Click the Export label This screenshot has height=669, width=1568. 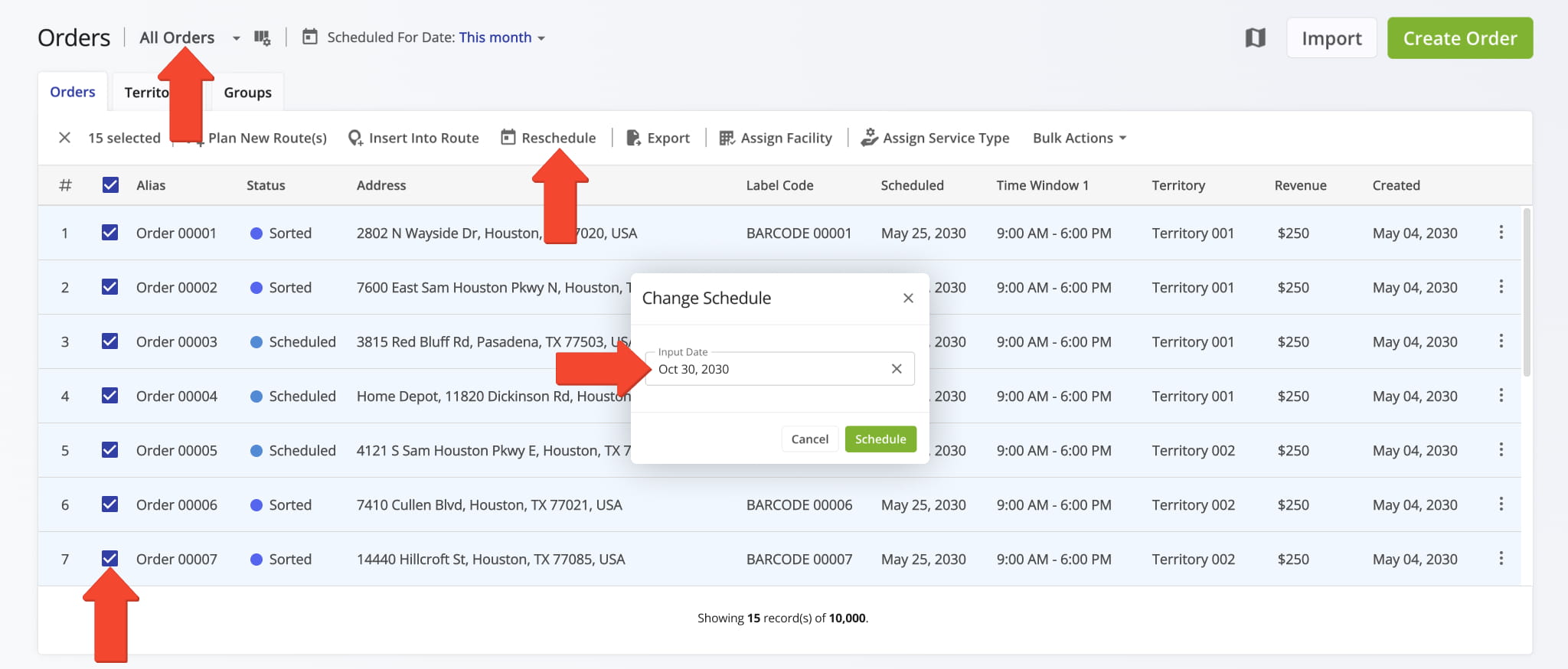(668, 138)
